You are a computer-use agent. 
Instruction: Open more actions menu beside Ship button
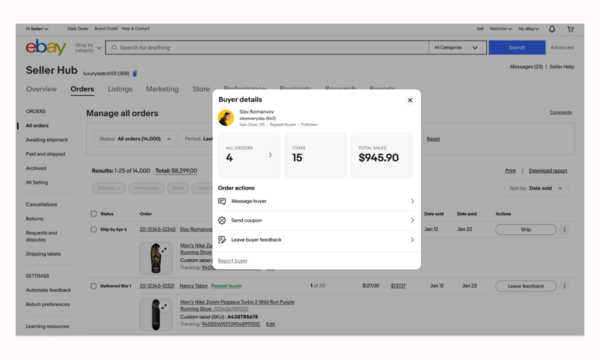(564, 230)
